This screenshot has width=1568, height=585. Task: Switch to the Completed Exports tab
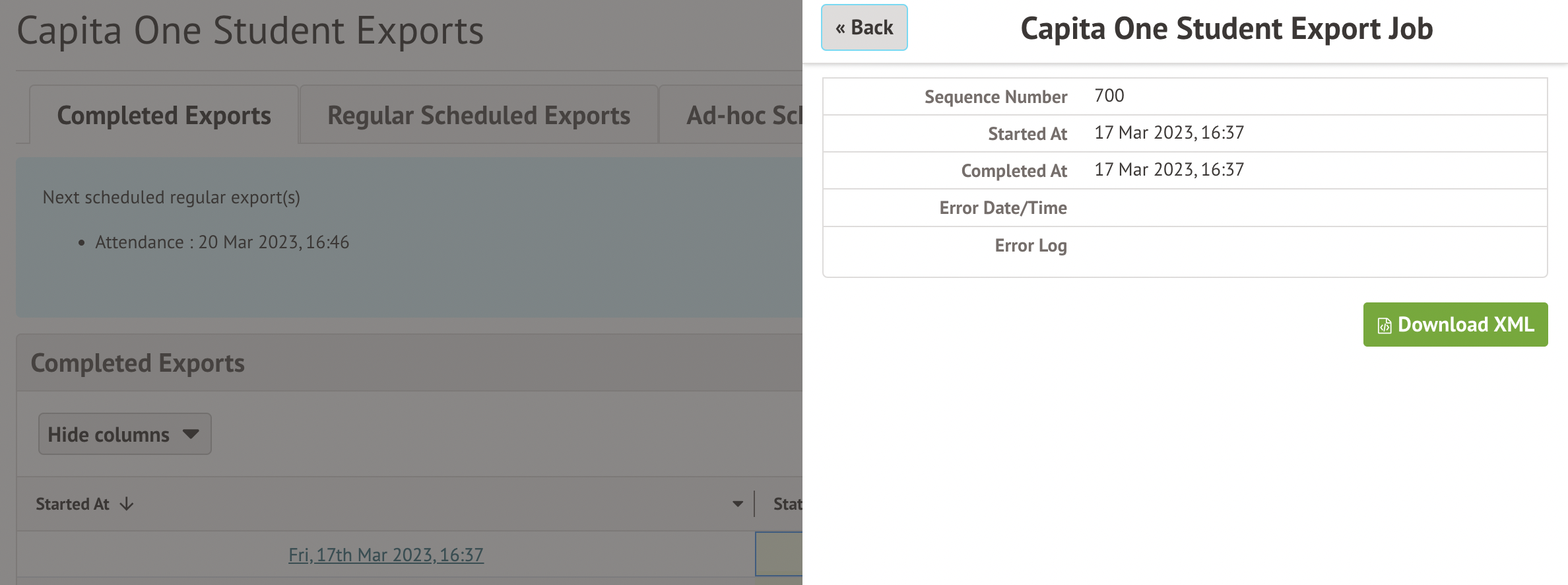(164, 116)
